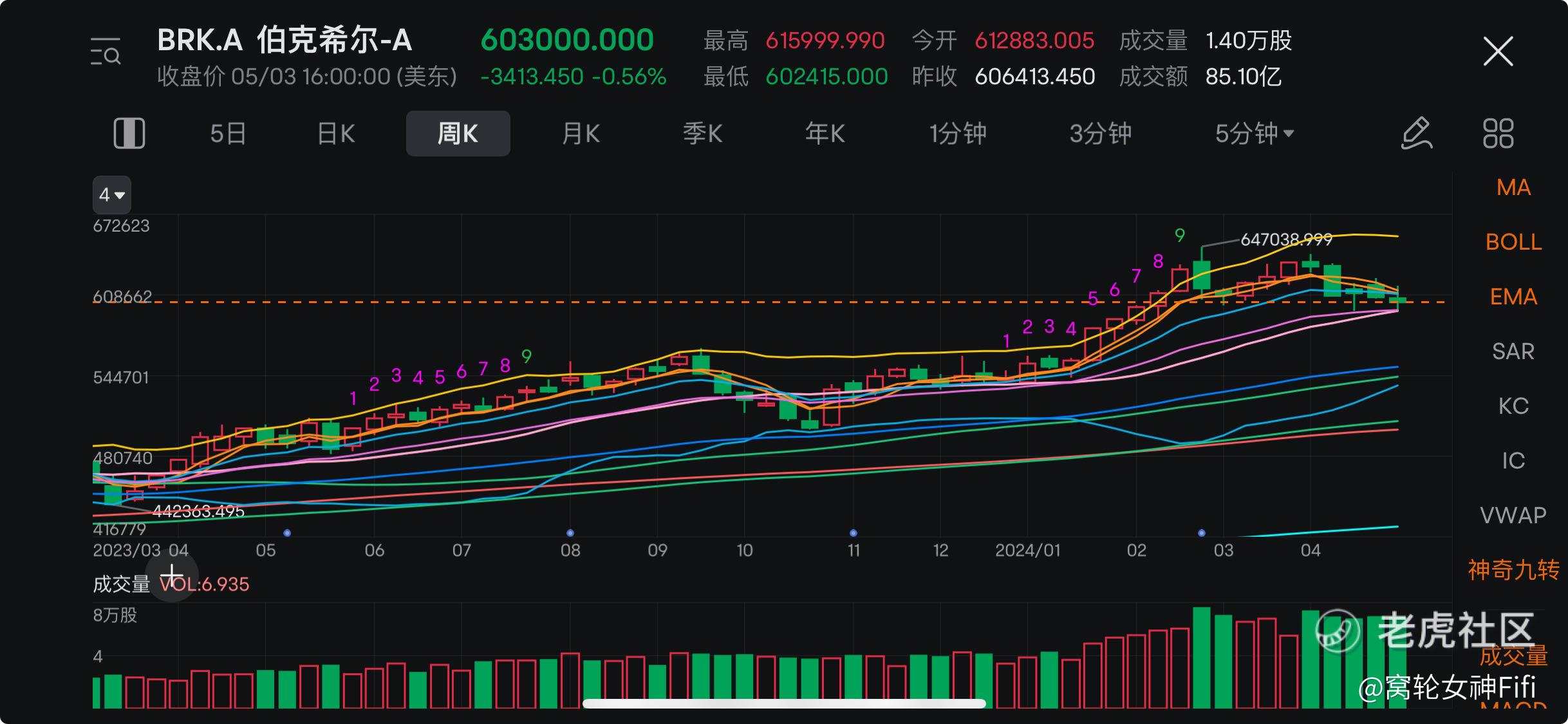This screenshot has width=1568, height=724.
Task: Tap the blue event dot near 11
Action: pos(854,533)
